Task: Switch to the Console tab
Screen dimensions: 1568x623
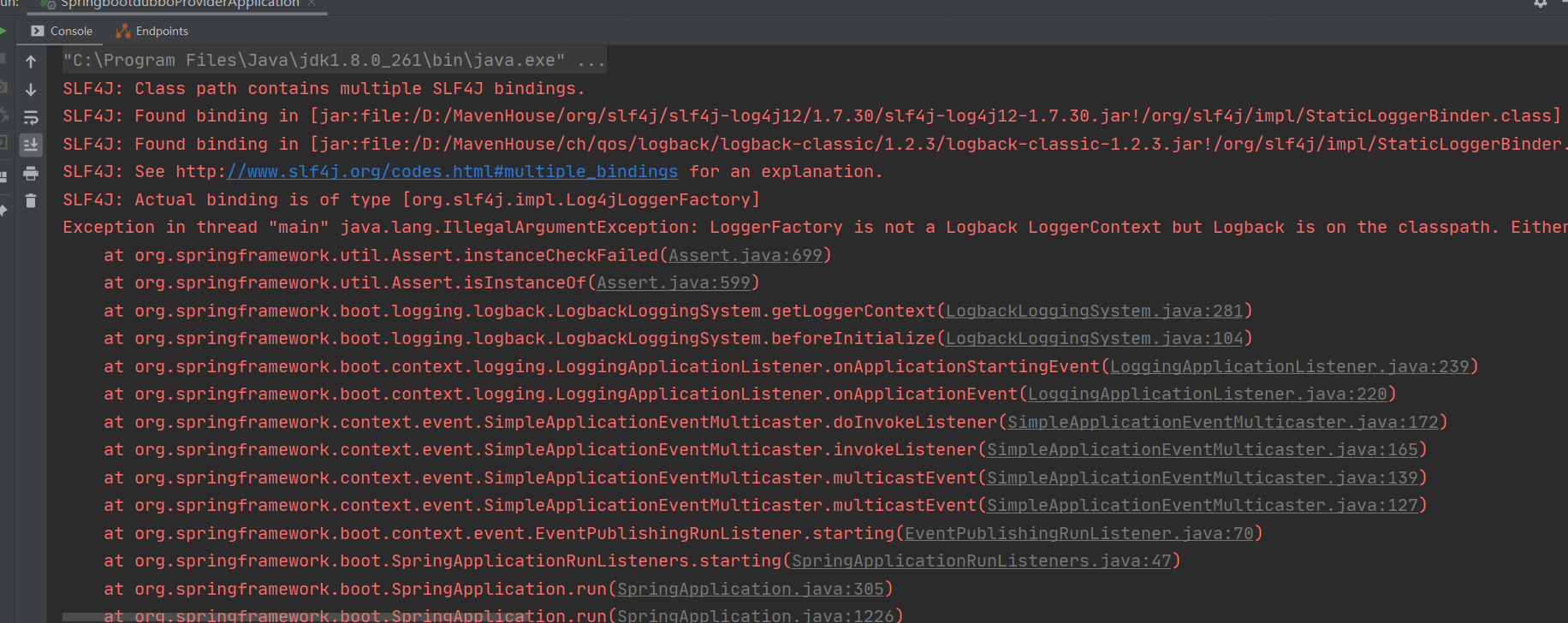Action: 62,31
